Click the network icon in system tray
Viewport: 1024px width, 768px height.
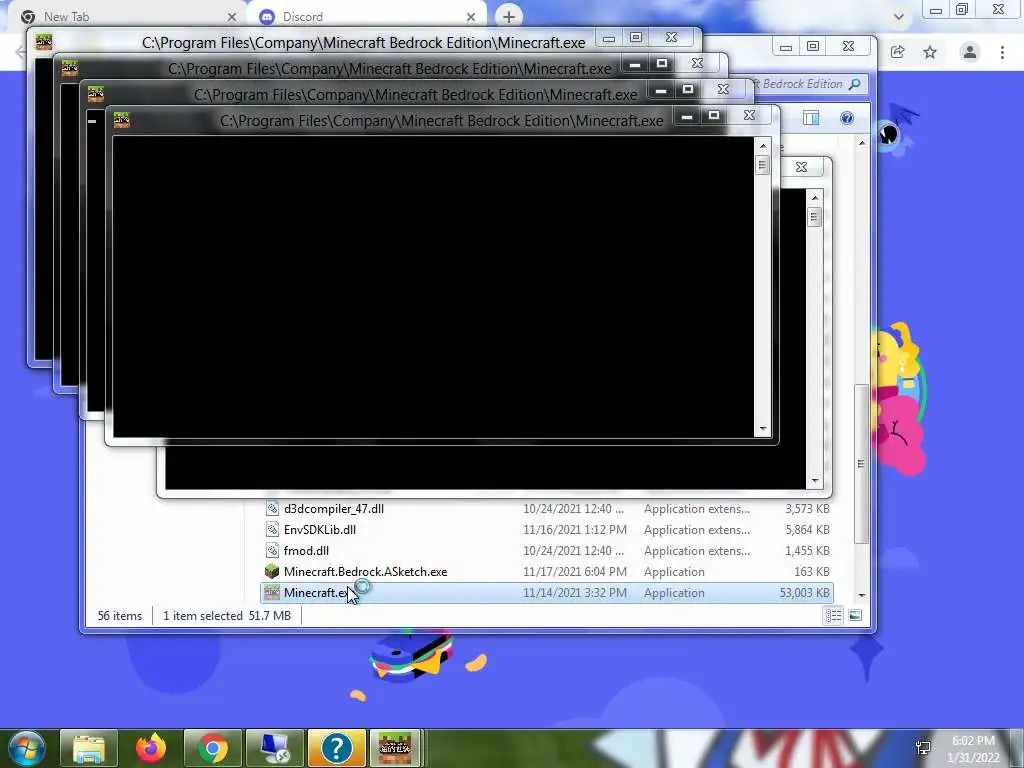[923, 748]
